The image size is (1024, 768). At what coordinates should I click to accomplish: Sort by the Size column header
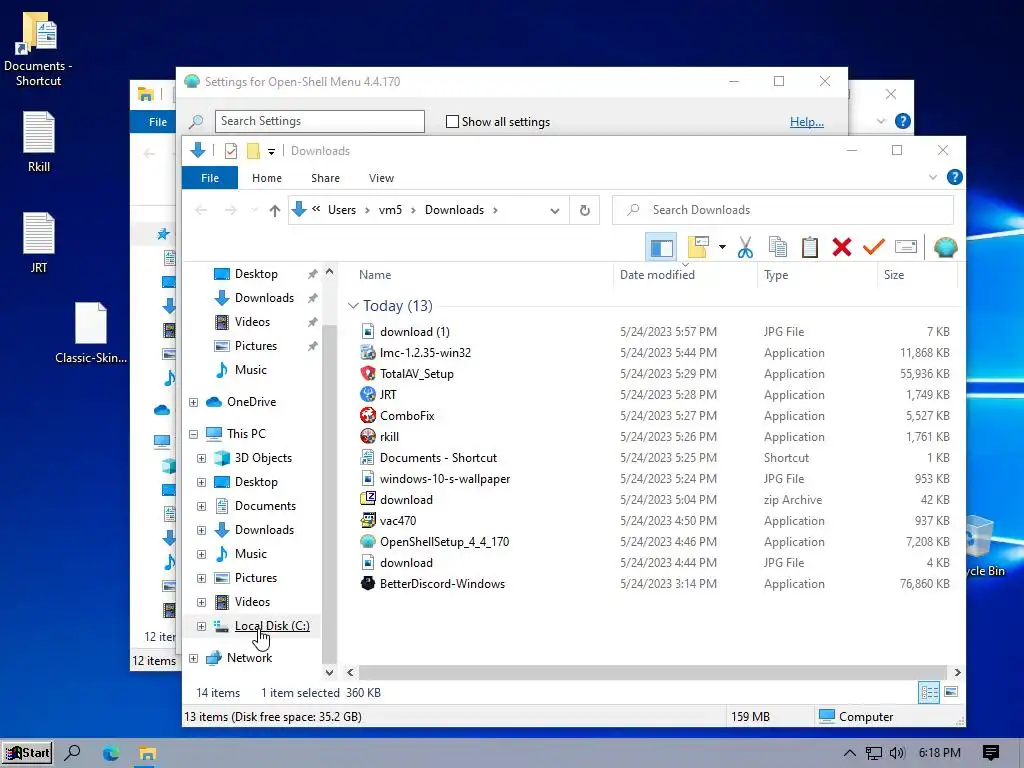893,275
